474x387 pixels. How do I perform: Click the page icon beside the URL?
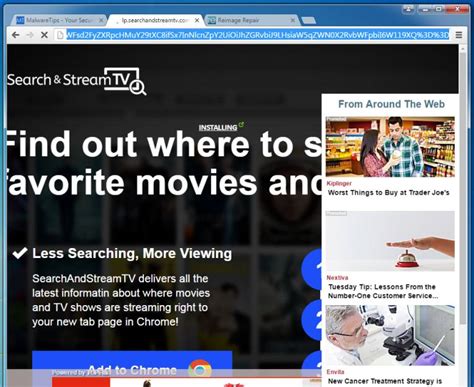coord(60,35)
